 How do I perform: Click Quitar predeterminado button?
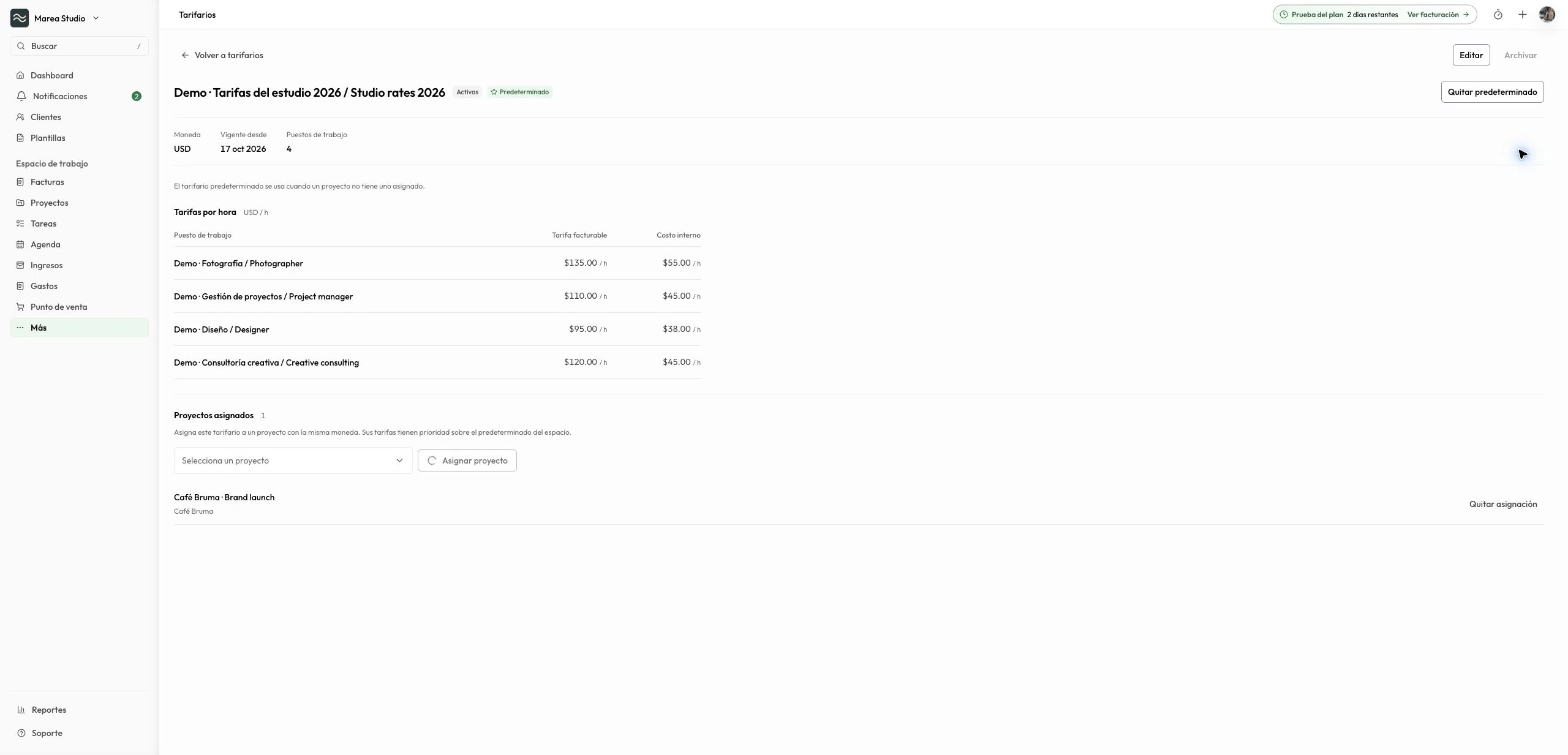1492,92
